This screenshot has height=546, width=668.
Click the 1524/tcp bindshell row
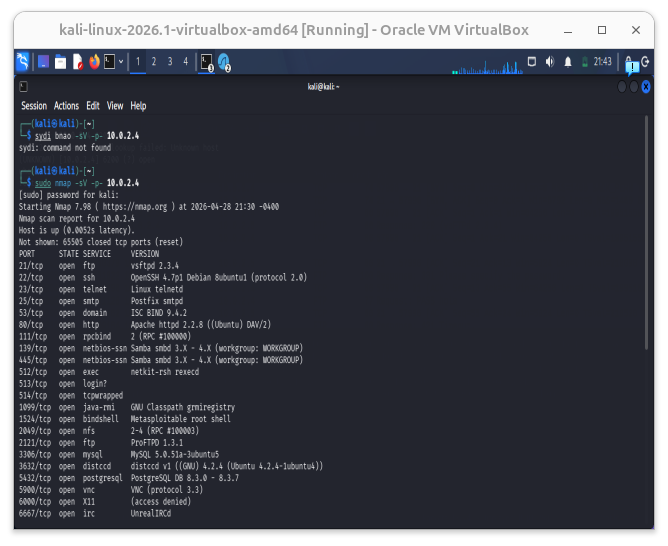click(x=125, y=419)
